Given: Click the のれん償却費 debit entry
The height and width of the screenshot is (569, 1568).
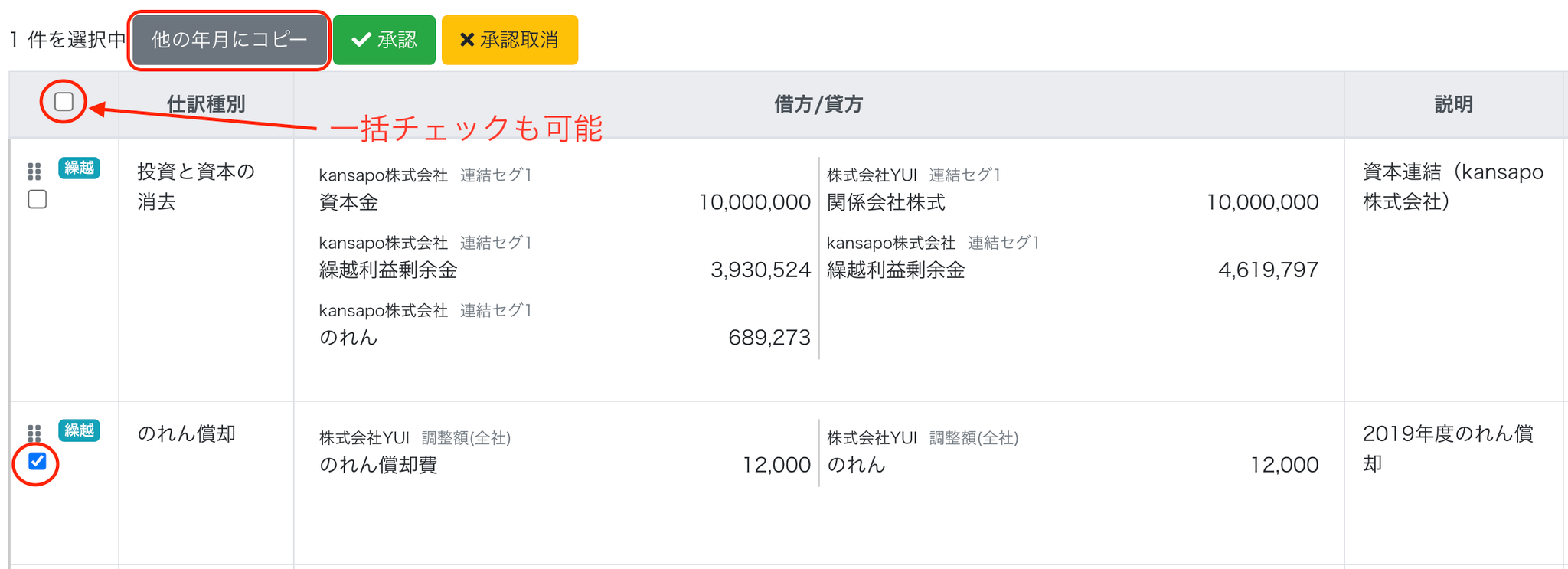Looking at the screenshot, I should click(378, 465).
